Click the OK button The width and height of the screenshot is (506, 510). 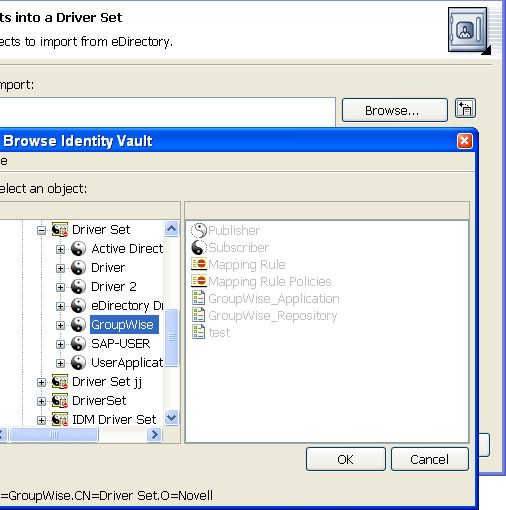point(346,459)
